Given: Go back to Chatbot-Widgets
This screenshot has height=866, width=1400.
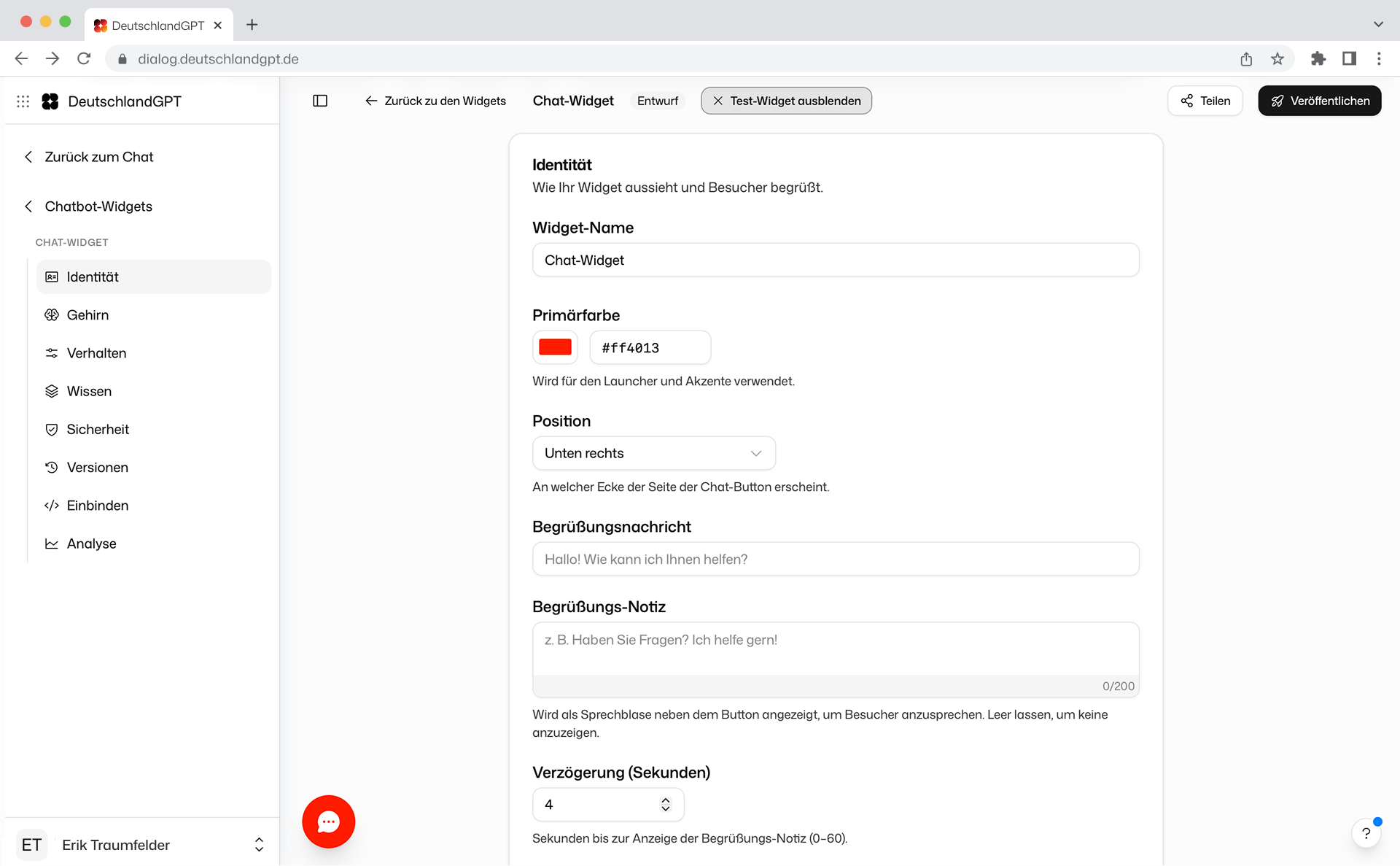Looking at the screenshot, I should 88,206.
